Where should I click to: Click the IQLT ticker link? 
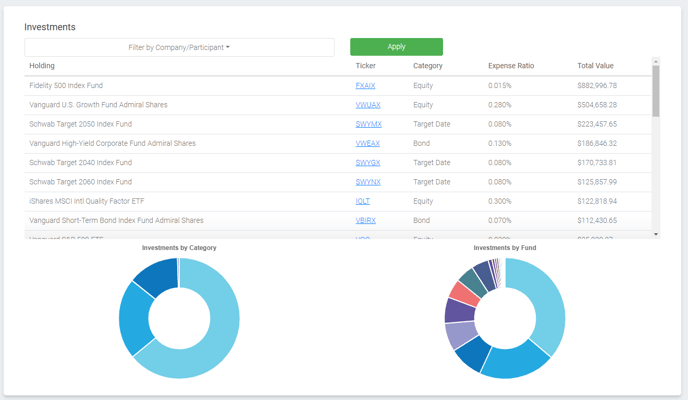pyautogui.click(x=362, y=201)
